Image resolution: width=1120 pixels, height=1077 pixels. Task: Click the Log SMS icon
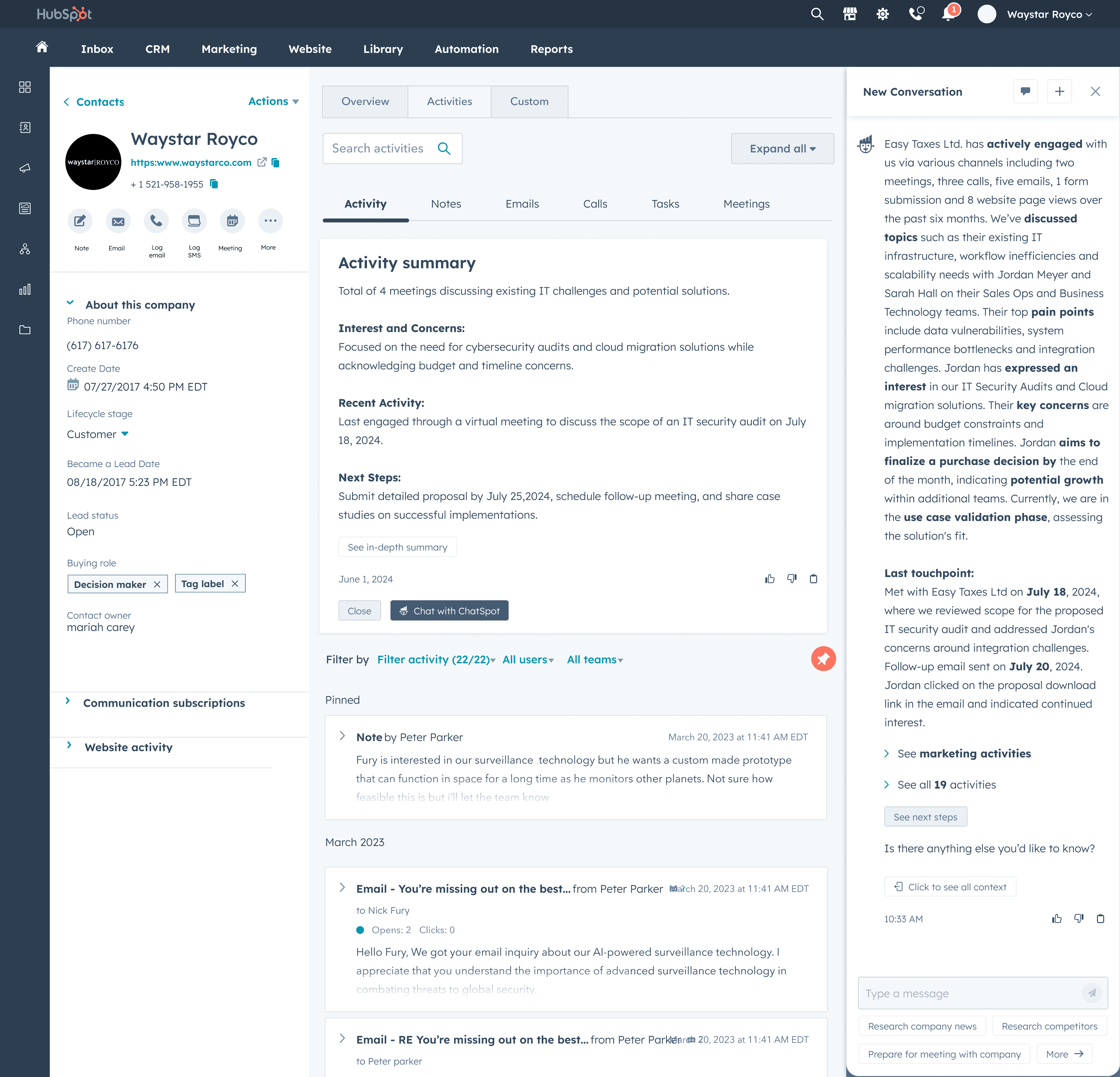[x=194, y=221]
